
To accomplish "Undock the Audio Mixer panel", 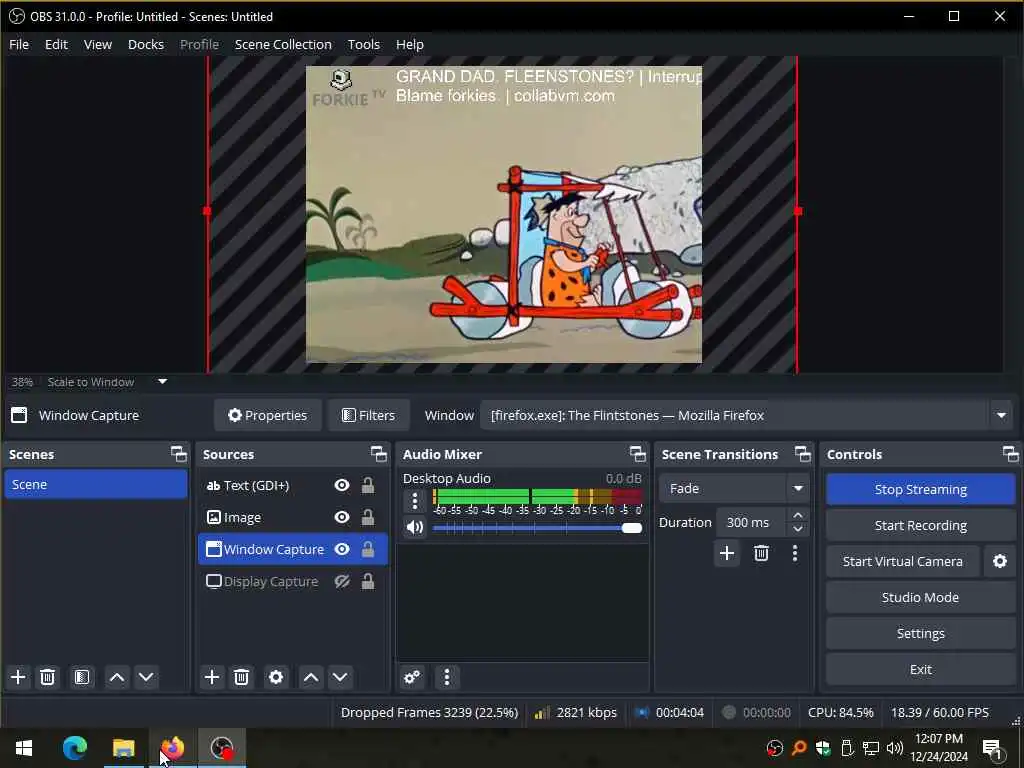I will (x=637, y=454).
